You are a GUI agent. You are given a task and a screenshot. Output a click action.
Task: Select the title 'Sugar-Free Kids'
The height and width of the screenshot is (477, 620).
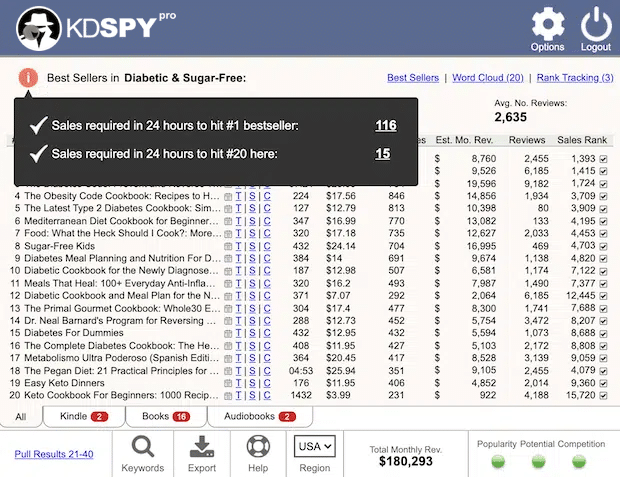60,246
